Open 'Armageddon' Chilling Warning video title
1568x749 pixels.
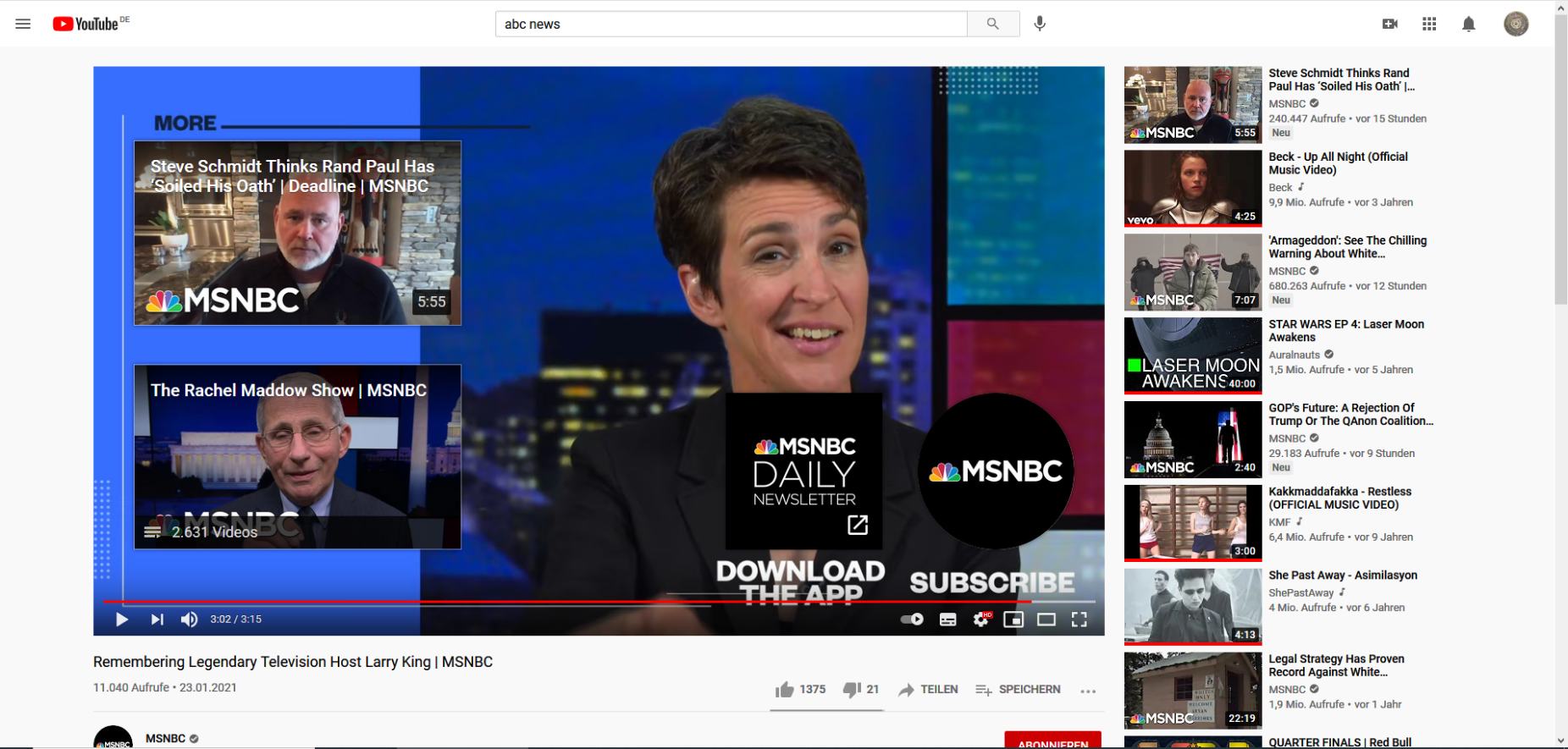point(1347,247)
